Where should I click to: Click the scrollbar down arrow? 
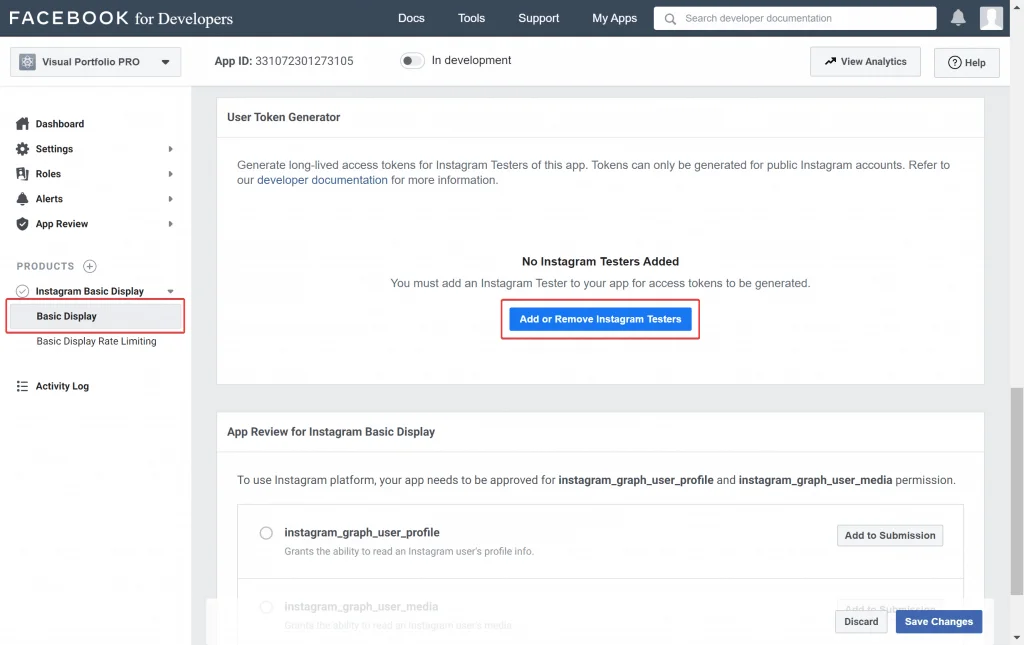coord(1016,638)
